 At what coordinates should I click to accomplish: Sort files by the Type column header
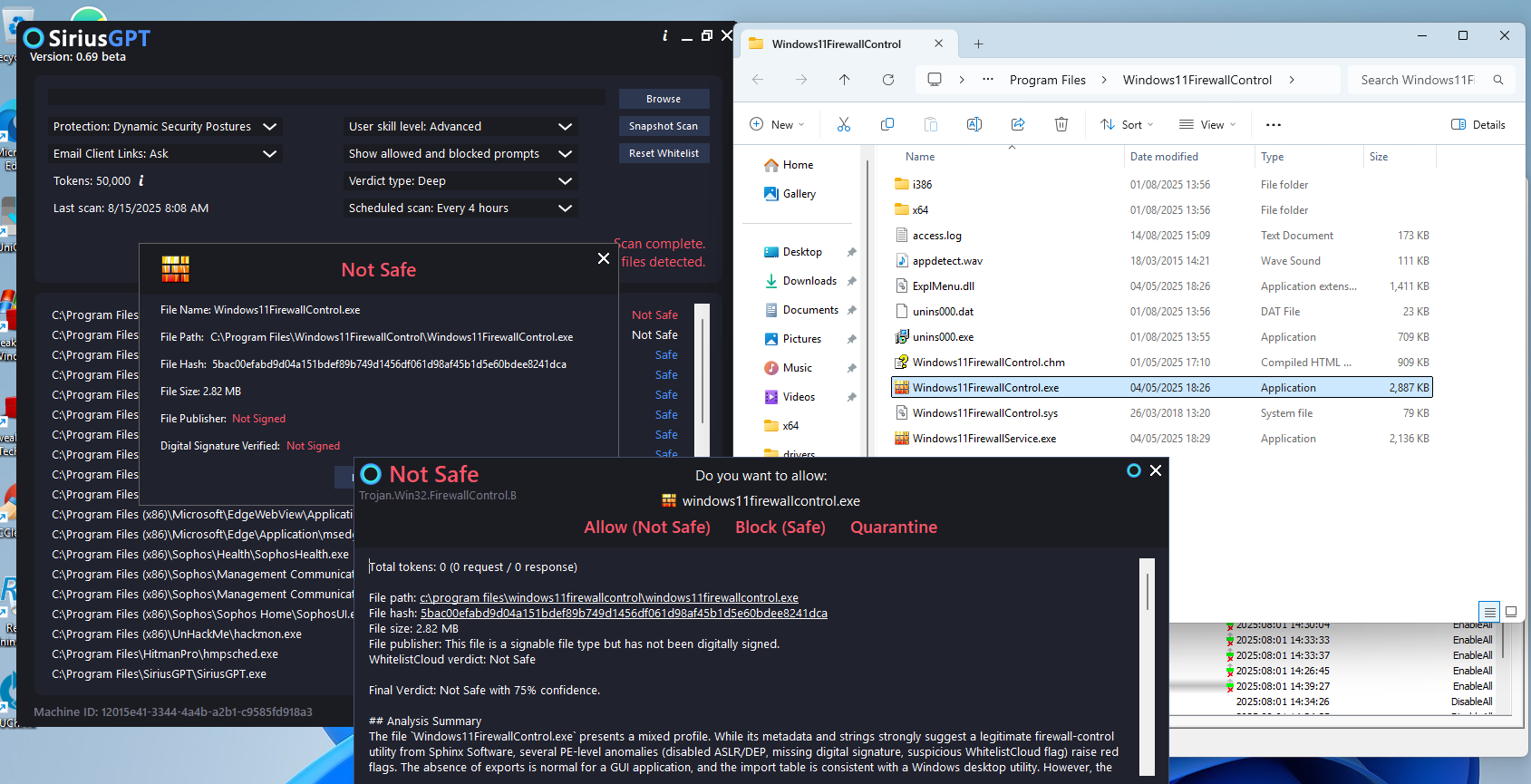[x=1272, y=157]
